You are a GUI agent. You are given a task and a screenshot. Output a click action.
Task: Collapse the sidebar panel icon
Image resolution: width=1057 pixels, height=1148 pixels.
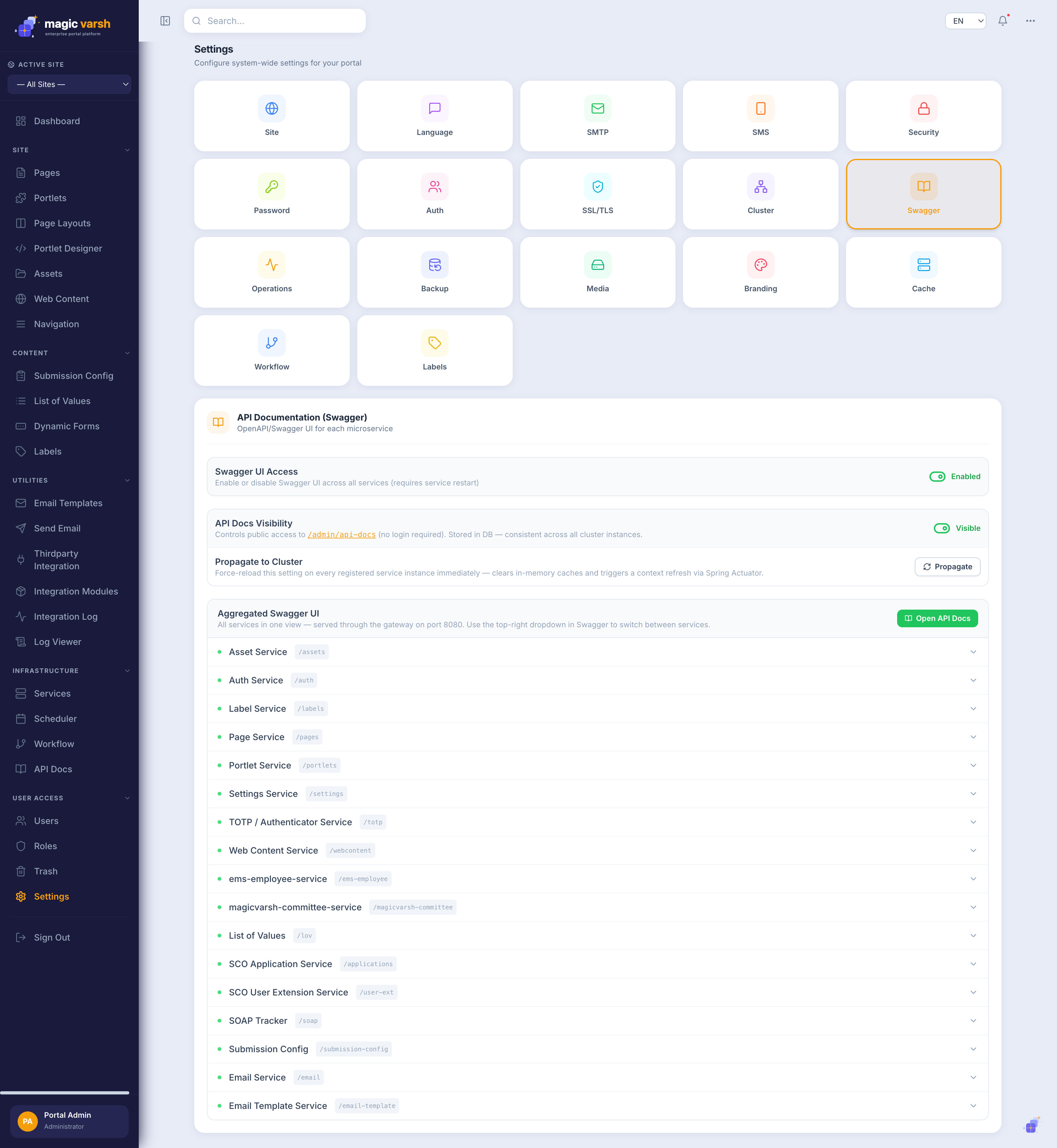(x=165, y=21)
